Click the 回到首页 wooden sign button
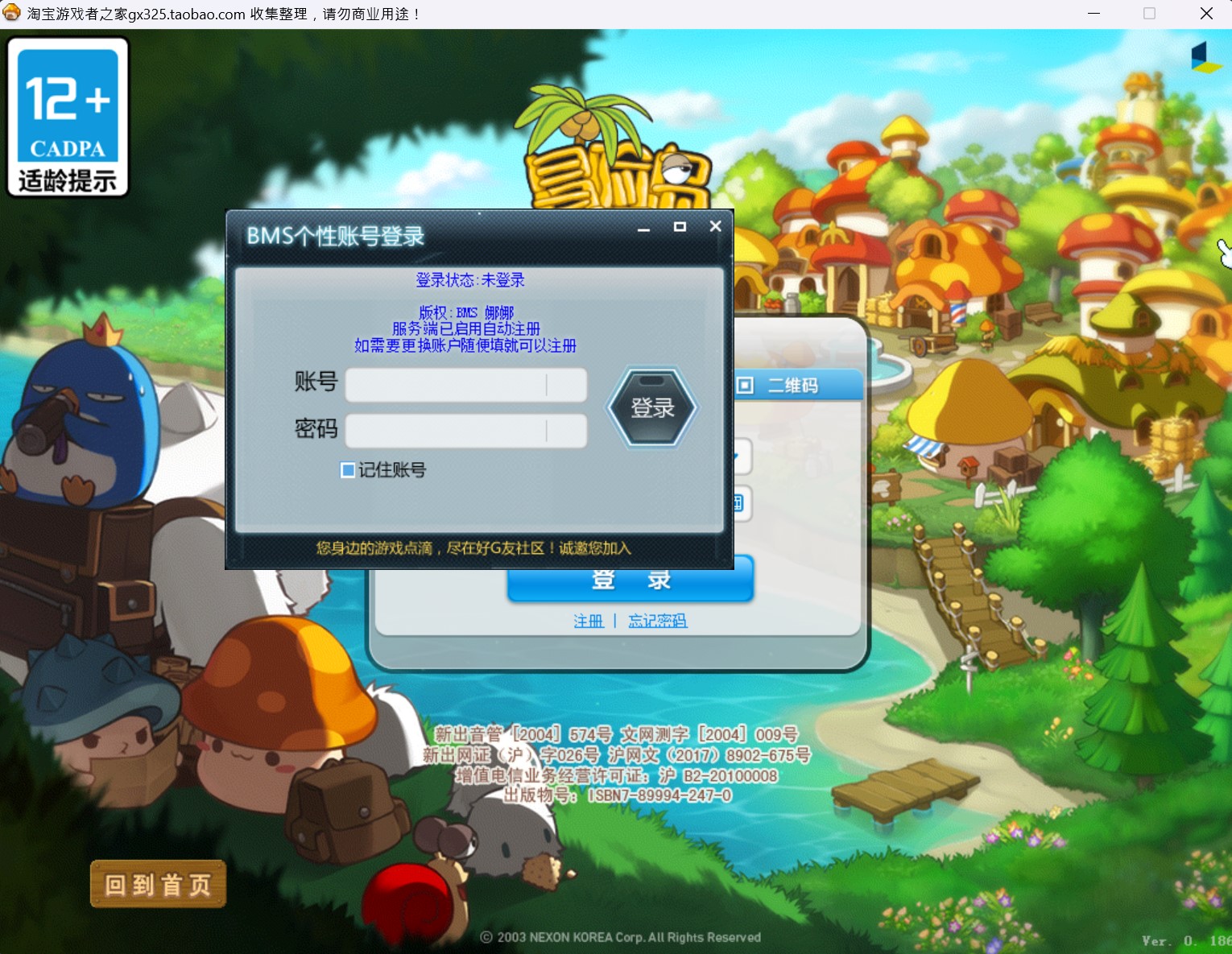 pyautogui.click(x=158, y=884)
